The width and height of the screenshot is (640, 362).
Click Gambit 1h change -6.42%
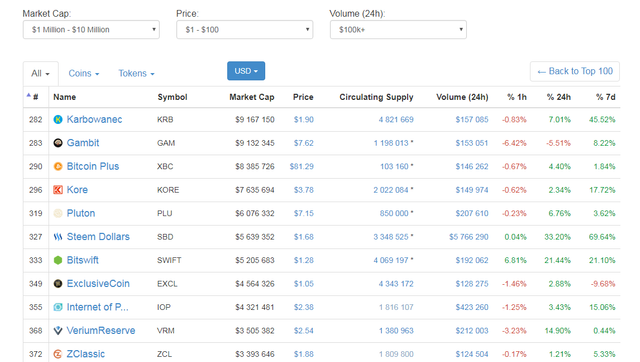point(514,143)
